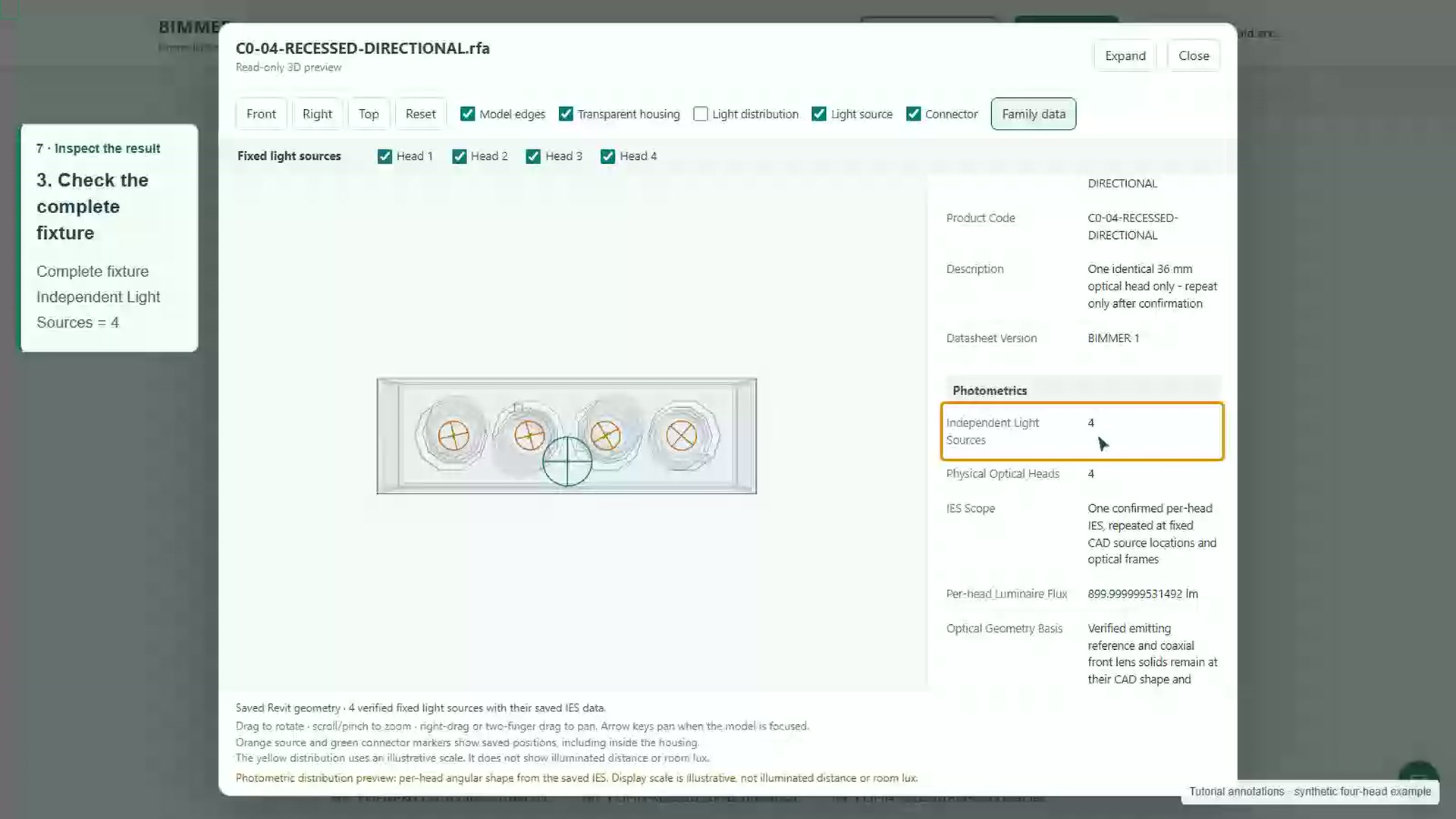Switch to the Right view
The image size is (1456, 819).
[317, 114]
